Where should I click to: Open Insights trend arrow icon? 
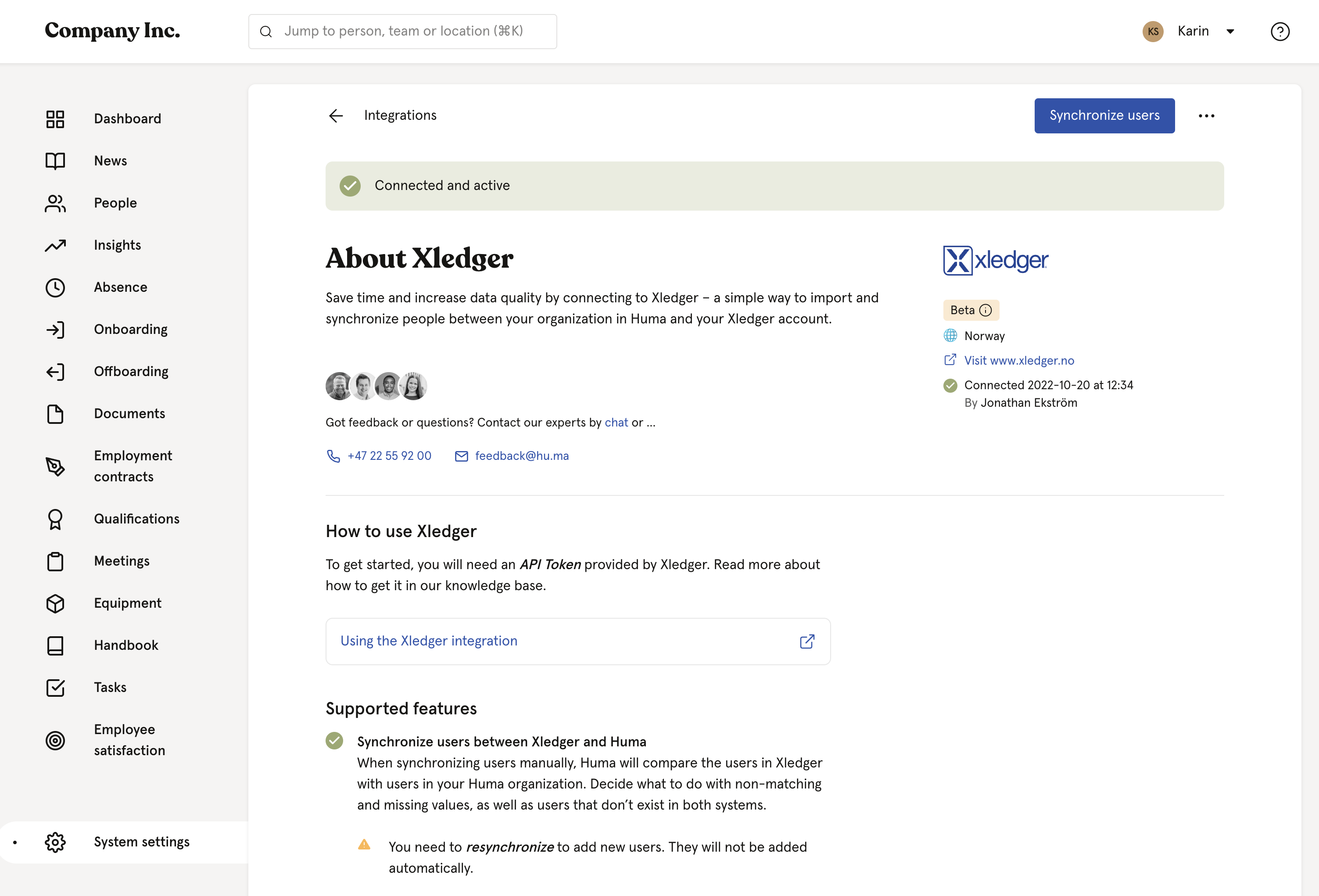(55, 245)
